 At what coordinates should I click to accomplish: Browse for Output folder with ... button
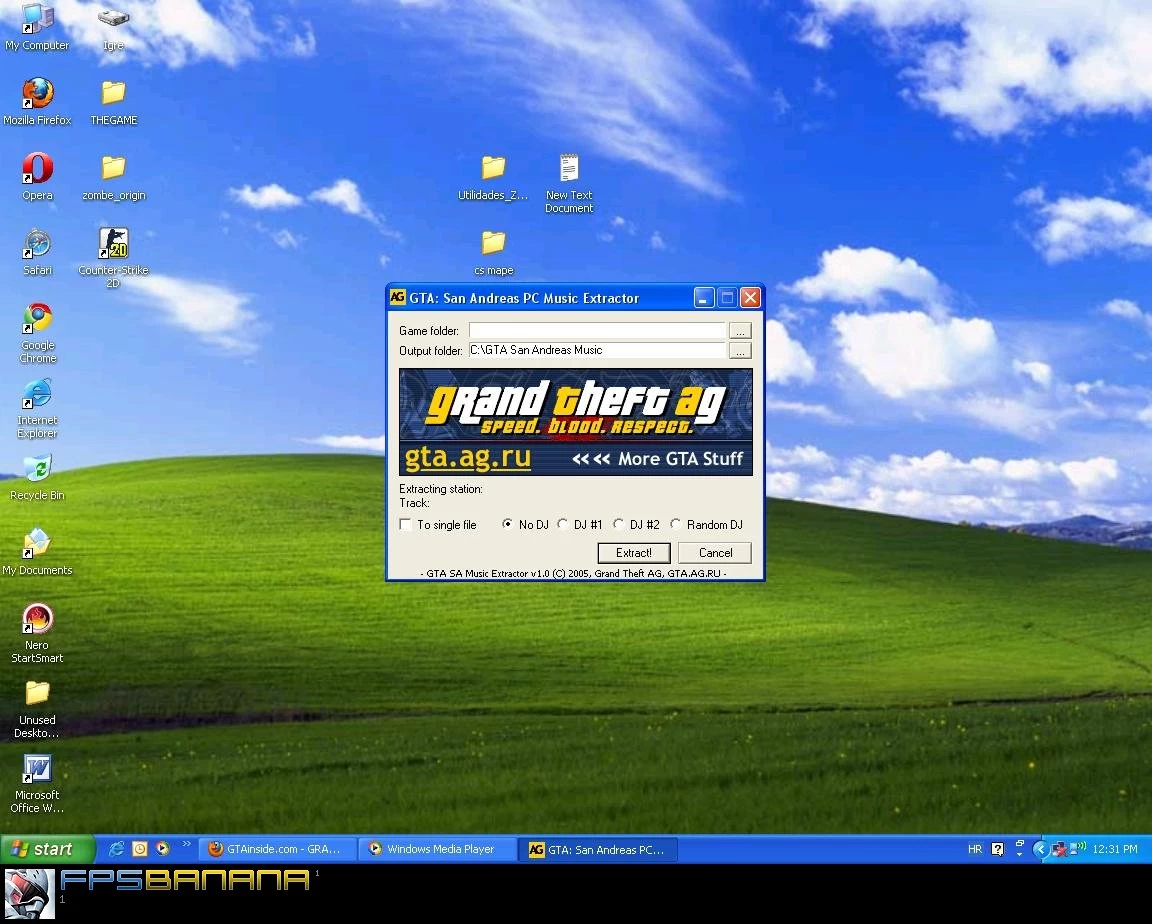pyautogui.click(x=740, y=350)
